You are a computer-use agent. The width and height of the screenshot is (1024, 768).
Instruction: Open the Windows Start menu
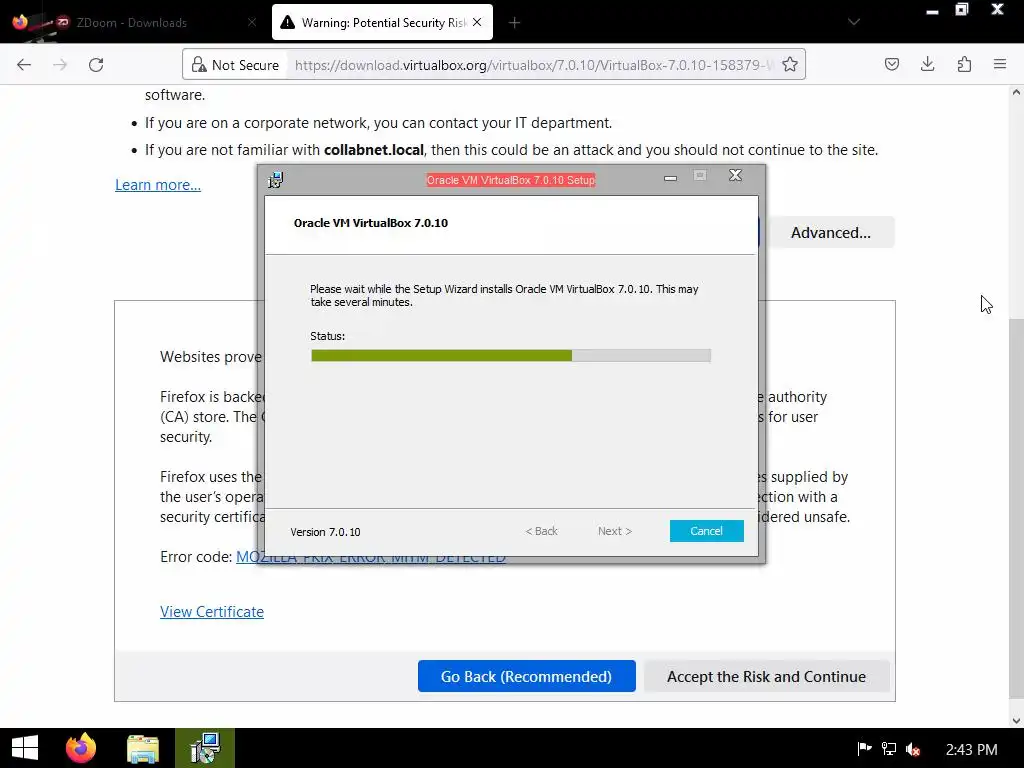point(25,748)
